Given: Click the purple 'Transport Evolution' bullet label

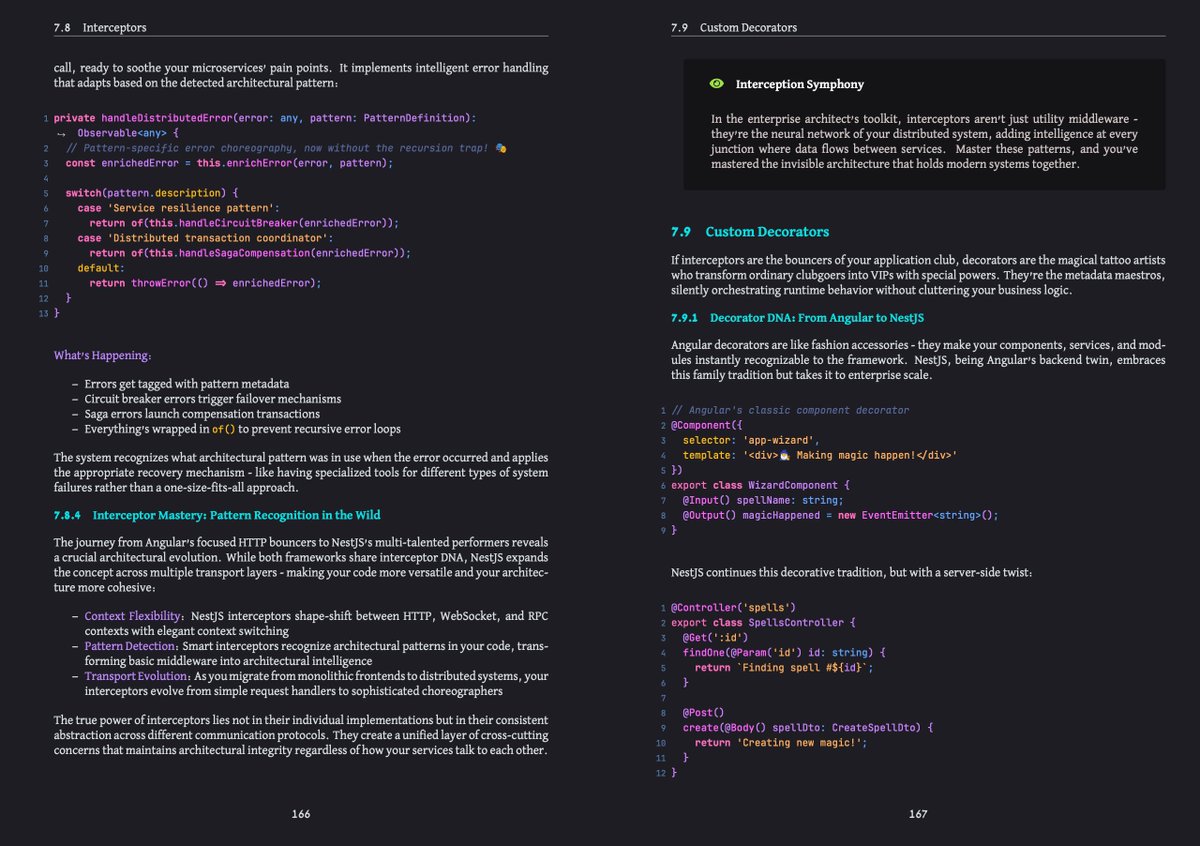Looking at the screenshot, I should pos(136,676).
